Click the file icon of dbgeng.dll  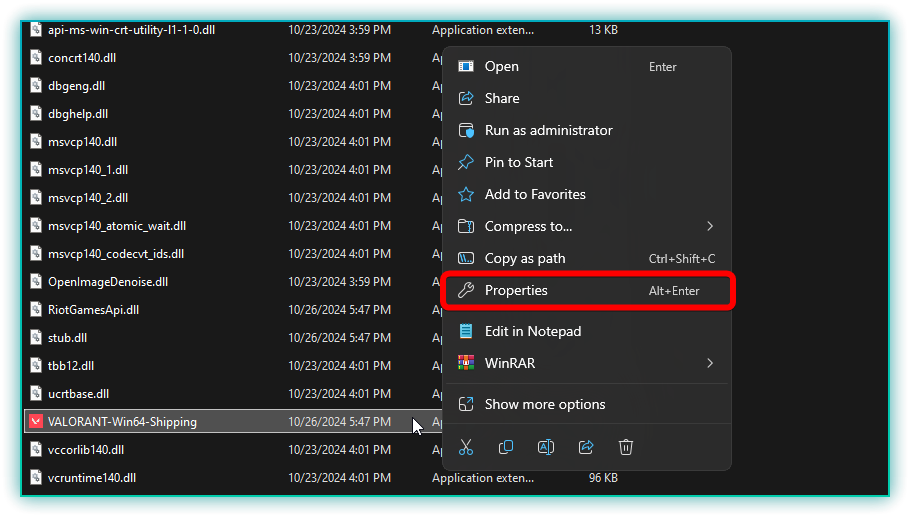pyautogui.click(x=36, y=85)
